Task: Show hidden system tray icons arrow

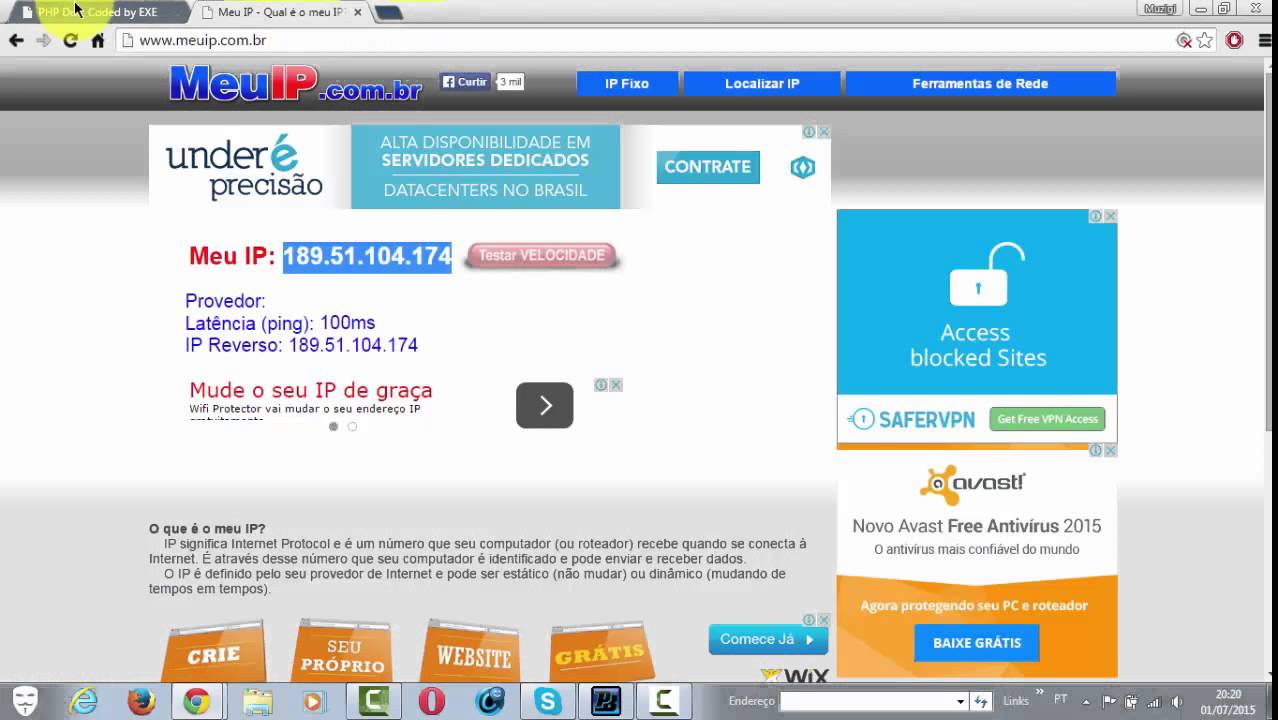Action: point(1087,701)
